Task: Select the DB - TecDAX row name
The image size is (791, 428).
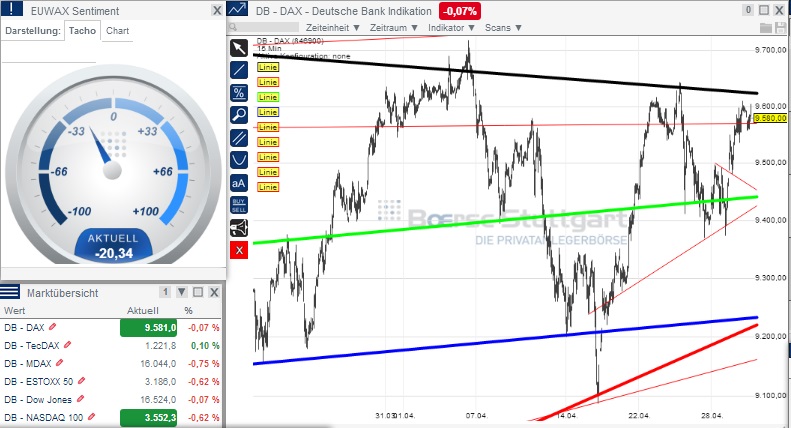Action: (x=32, y=346)
